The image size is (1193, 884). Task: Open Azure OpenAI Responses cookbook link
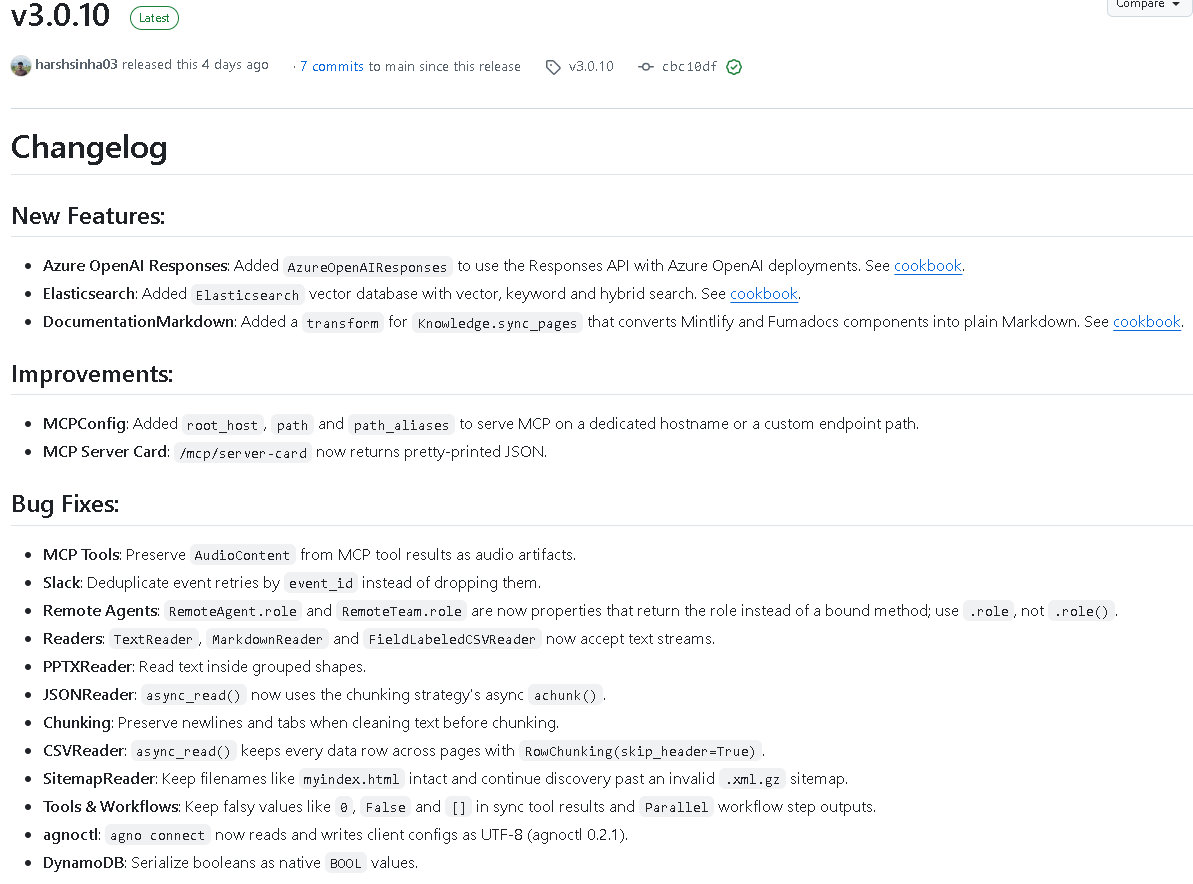[927, 266]
